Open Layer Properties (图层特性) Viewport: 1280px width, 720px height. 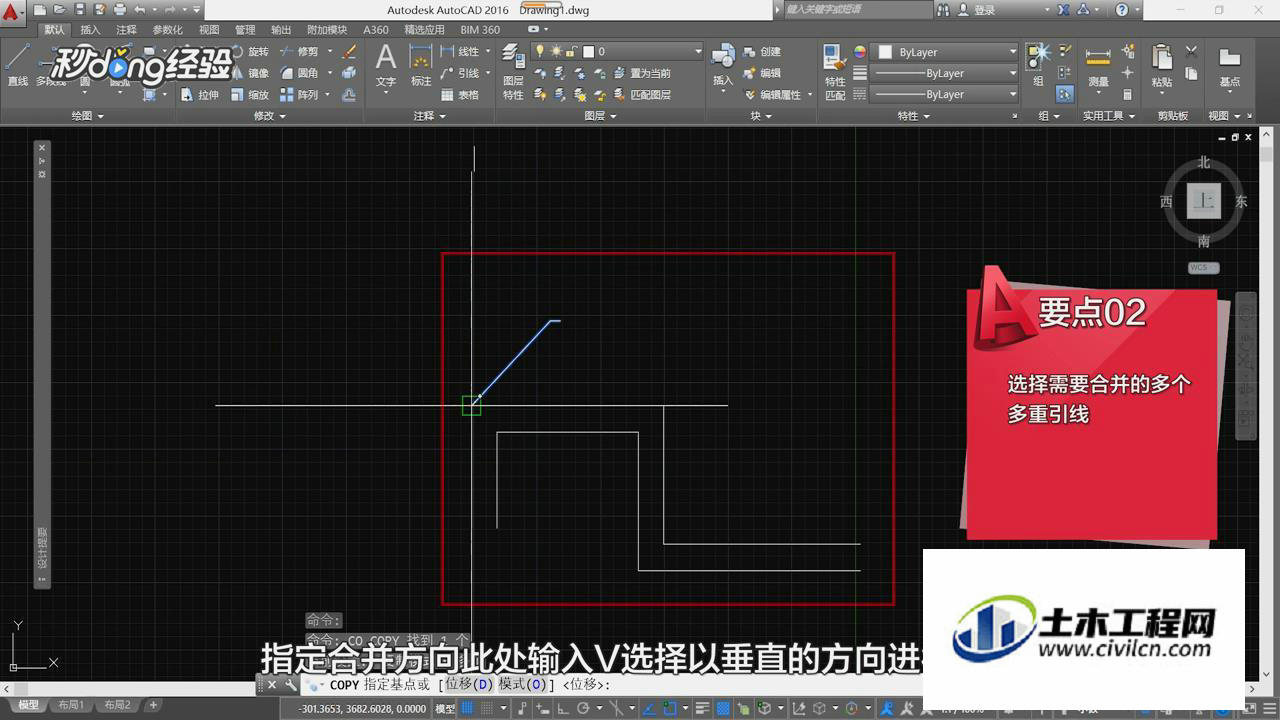513,70
